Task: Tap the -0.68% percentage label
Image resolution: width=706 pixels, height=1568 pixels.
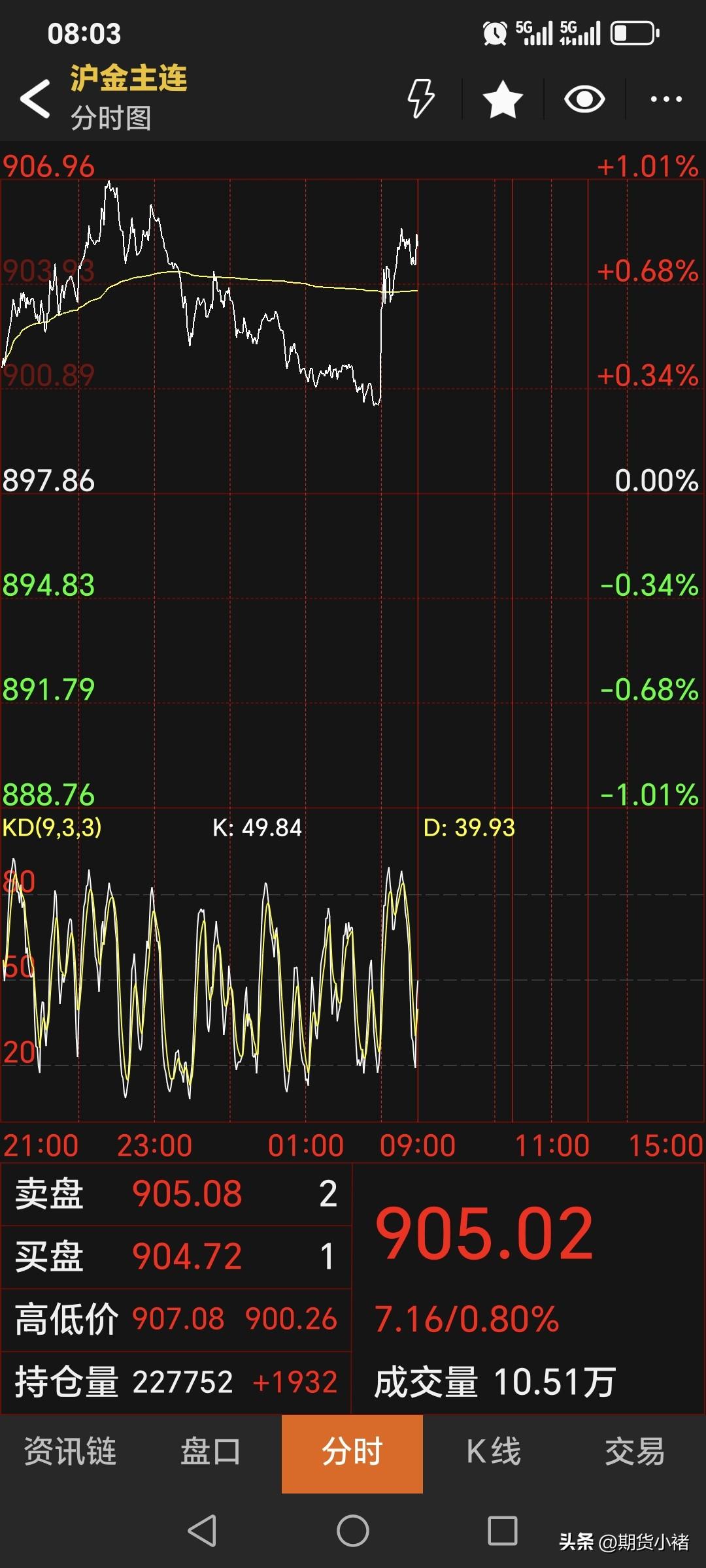Action: [649, 690]
